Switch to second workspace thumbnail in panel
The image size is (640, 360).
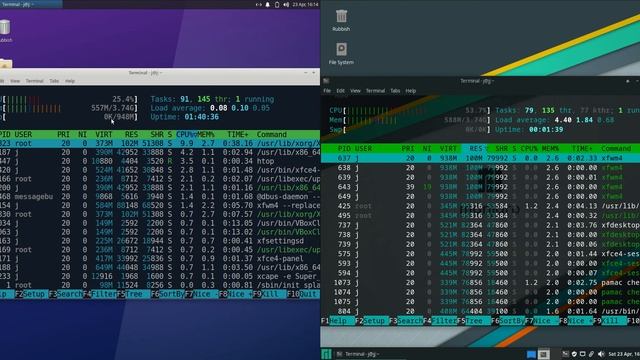543,354
